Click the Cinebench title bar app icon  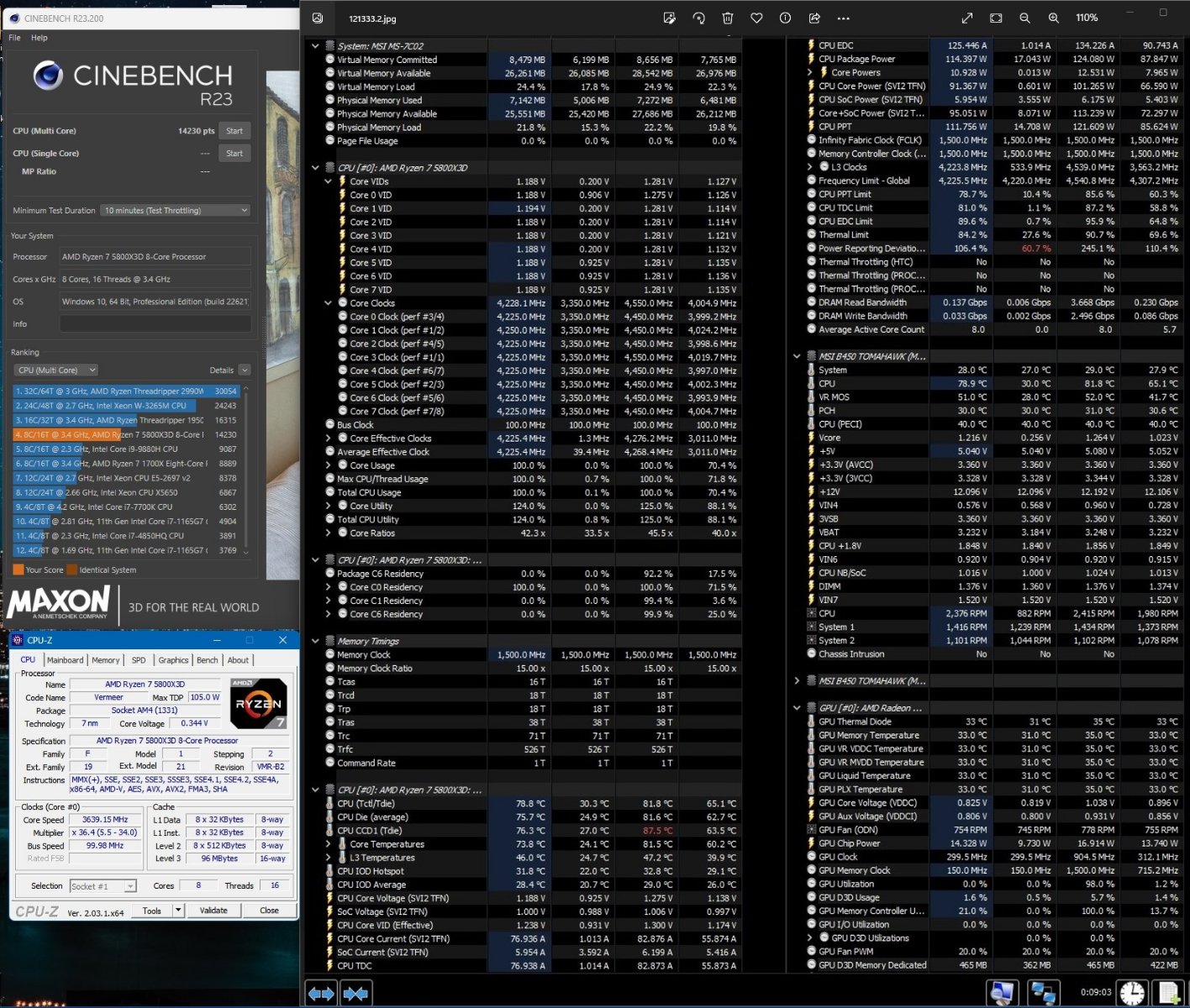13,18
